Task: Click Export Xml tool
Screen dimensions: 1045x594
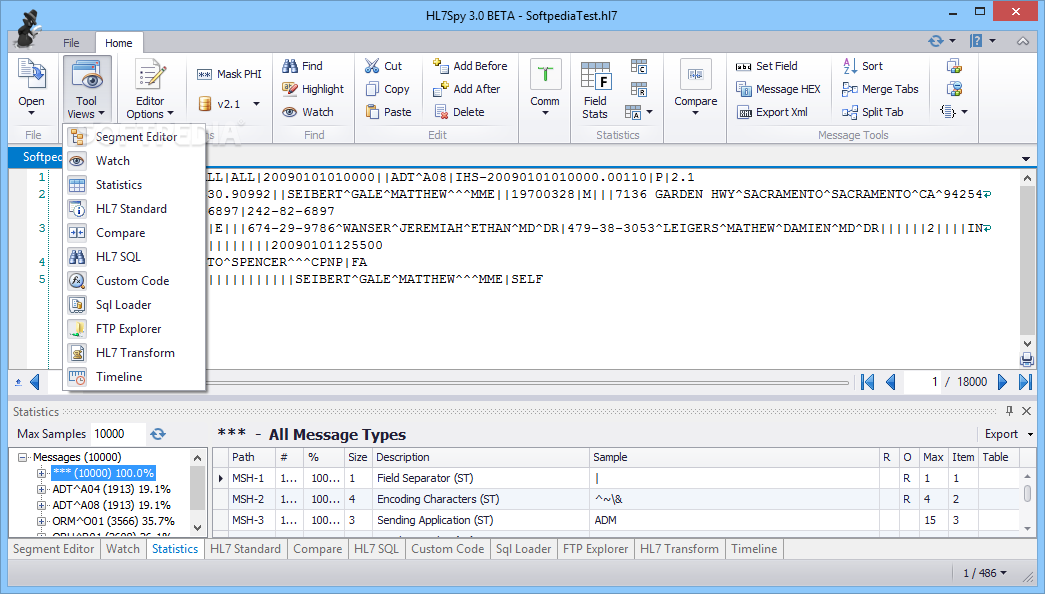Action: click(772, 112)
